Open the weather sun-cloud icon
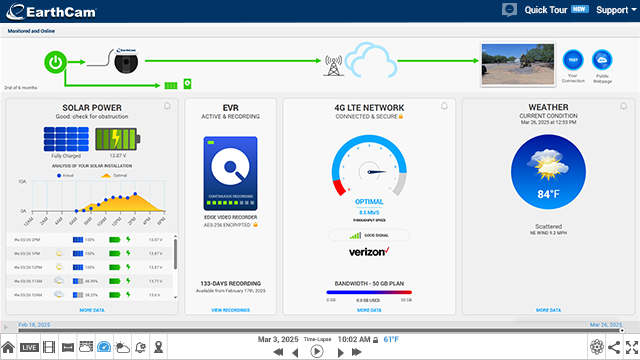640x360 pixels. point(122,347)
